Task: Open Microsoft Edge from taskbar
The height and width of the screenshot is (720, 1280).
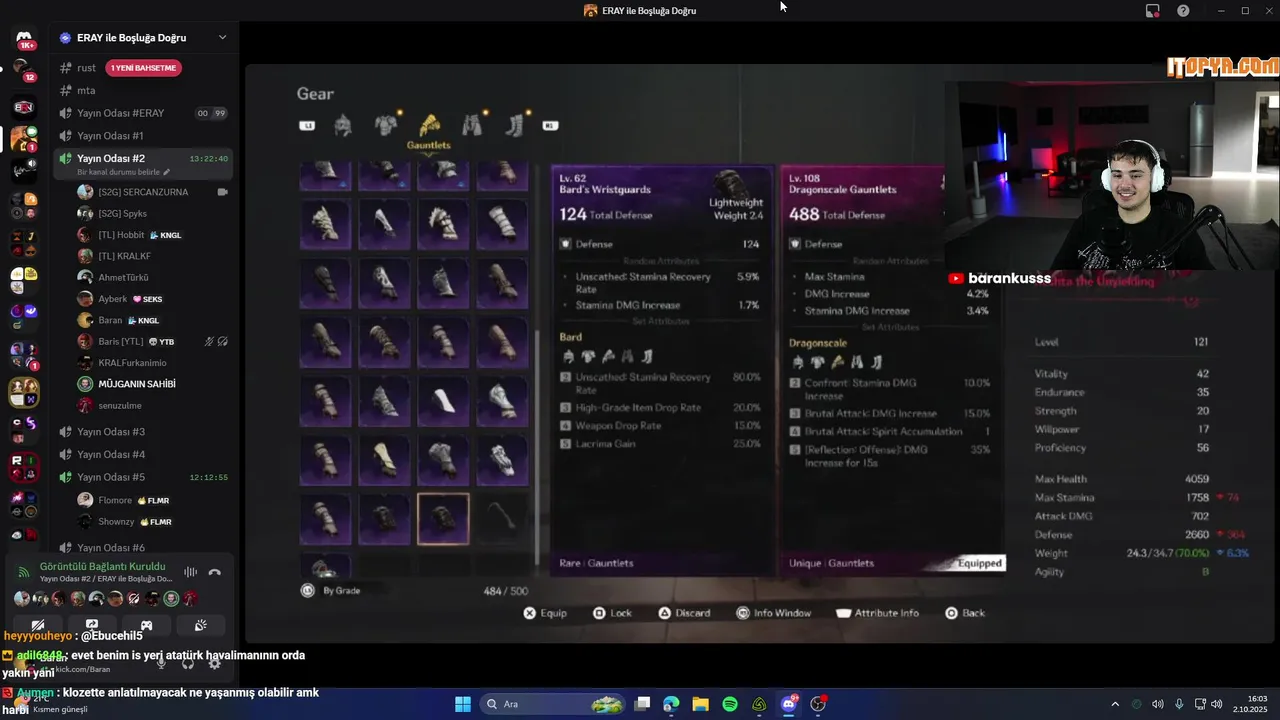Action: (671, 704)
